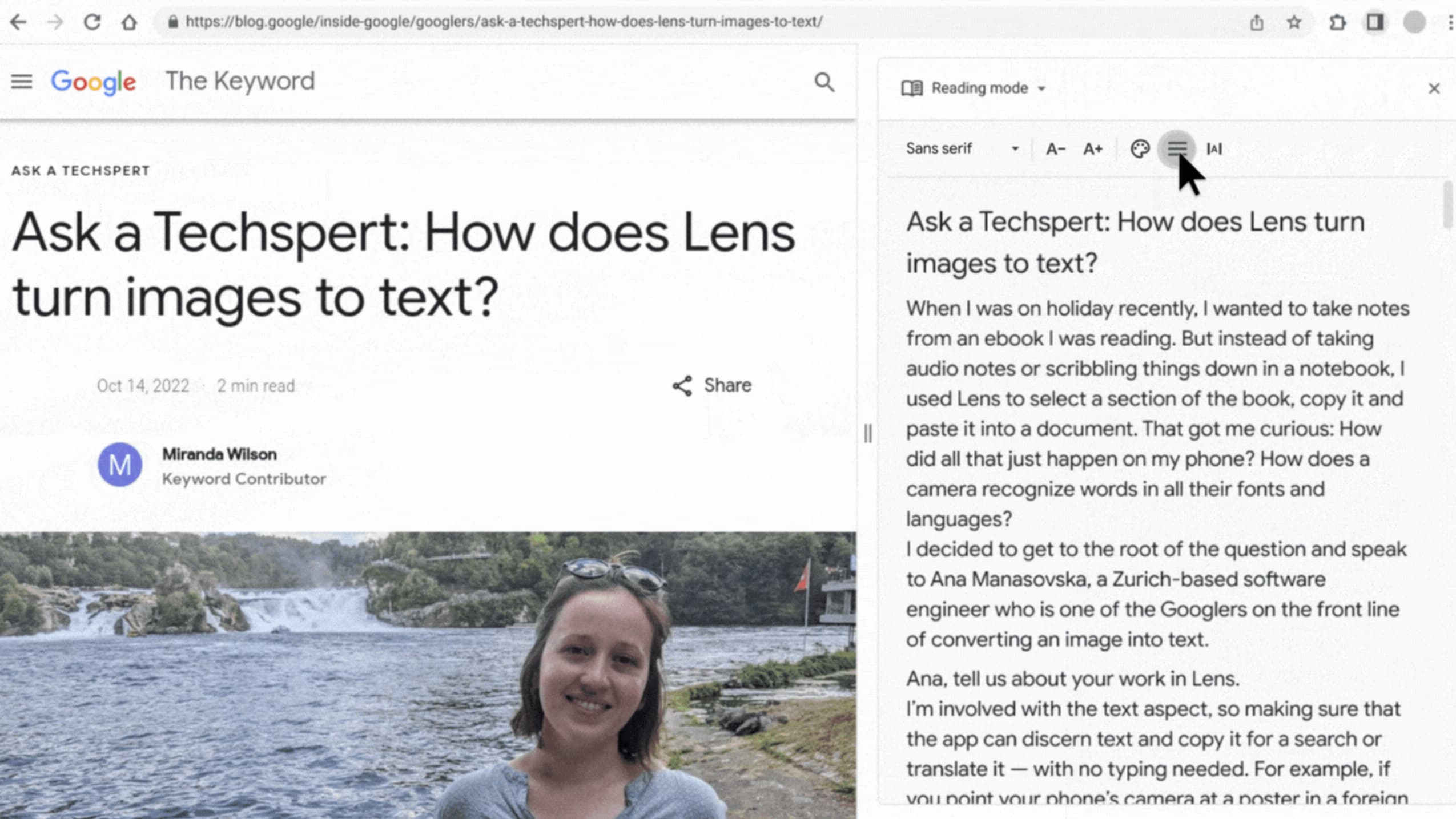Search The Keyword blog
This screenshot has height=819, width=1456.
pyautogui.click(x=824, y=82)
